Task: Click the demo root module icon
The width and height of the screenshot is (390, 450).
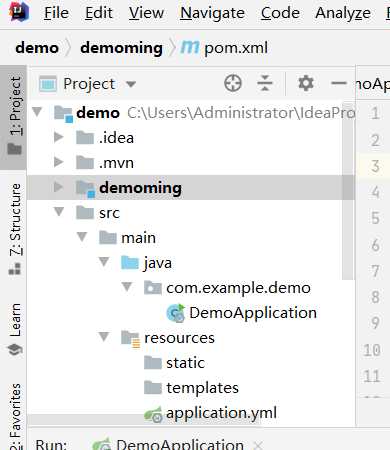Action: [x=63, y=113]
